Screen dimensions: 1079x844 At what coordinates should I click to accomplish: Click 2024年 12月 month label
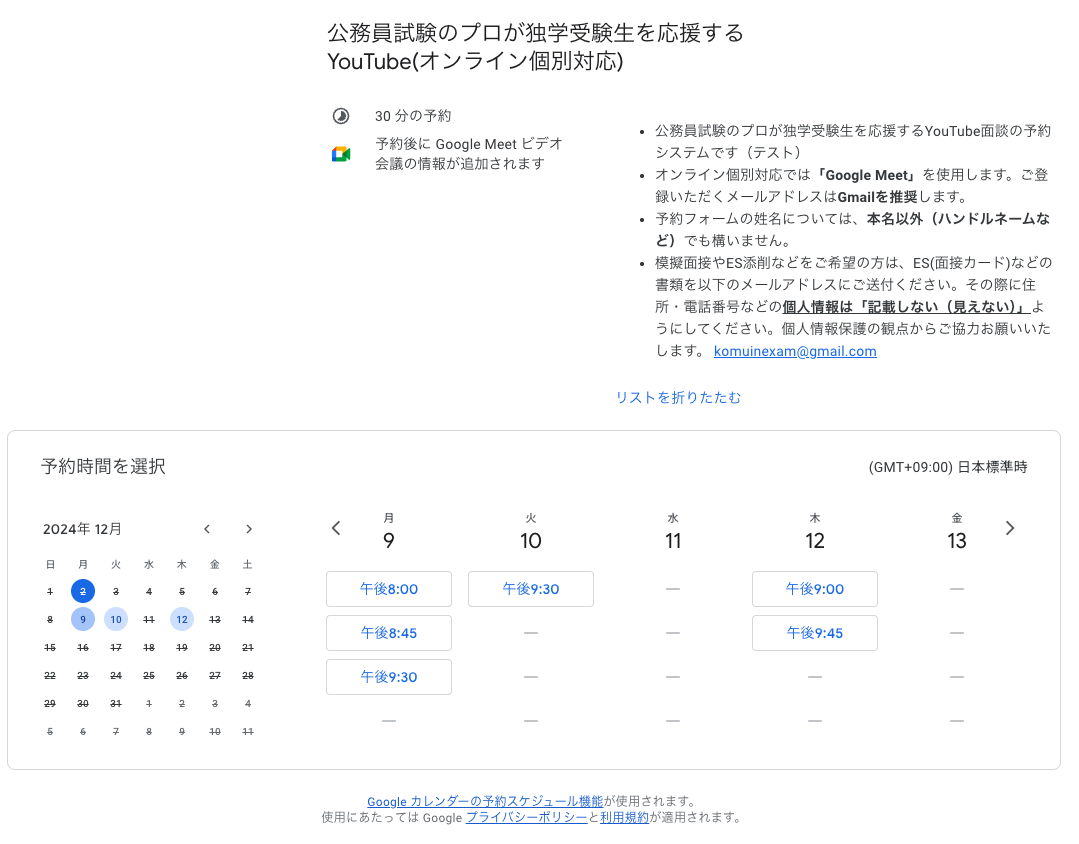pos(82,529)
